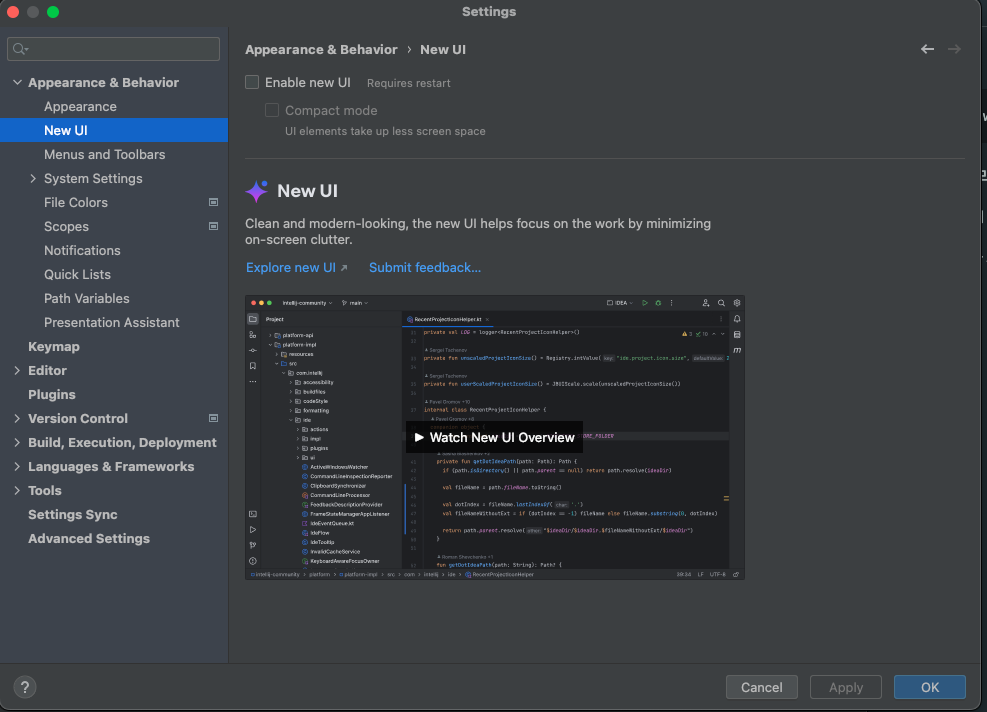Screen dimensions: 987x712
Task: Click the run triangle icon in preview image
Action: (645, 303)
